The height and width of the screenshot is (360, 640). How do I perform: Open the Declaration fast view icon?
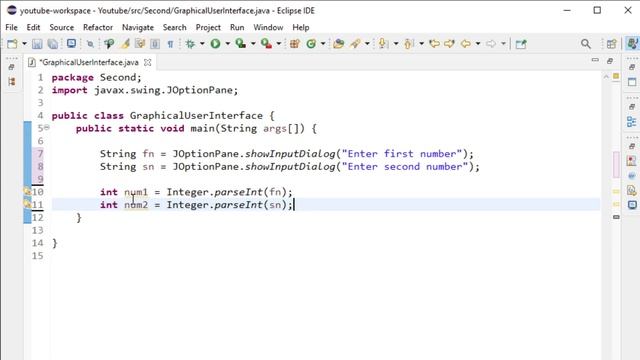(x=631, y=190)
